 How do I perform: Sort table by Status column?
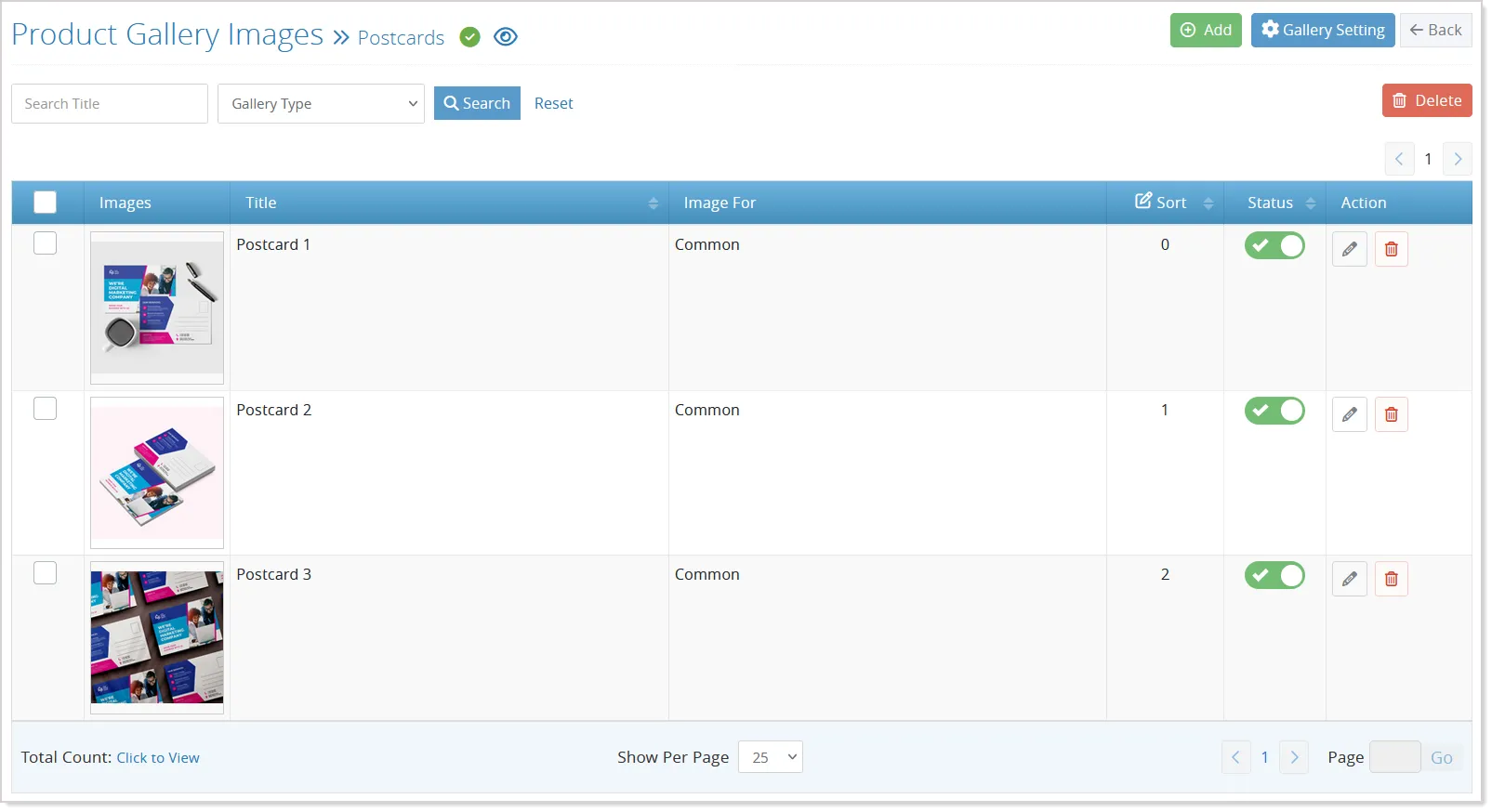coord(1311,203)
